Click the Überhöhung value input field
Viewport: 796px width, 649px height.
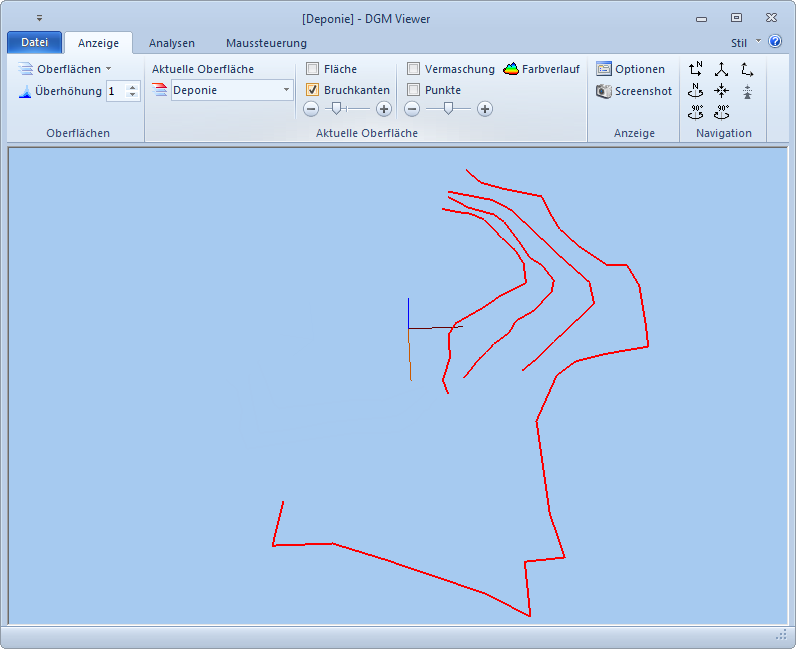(116, 91)
